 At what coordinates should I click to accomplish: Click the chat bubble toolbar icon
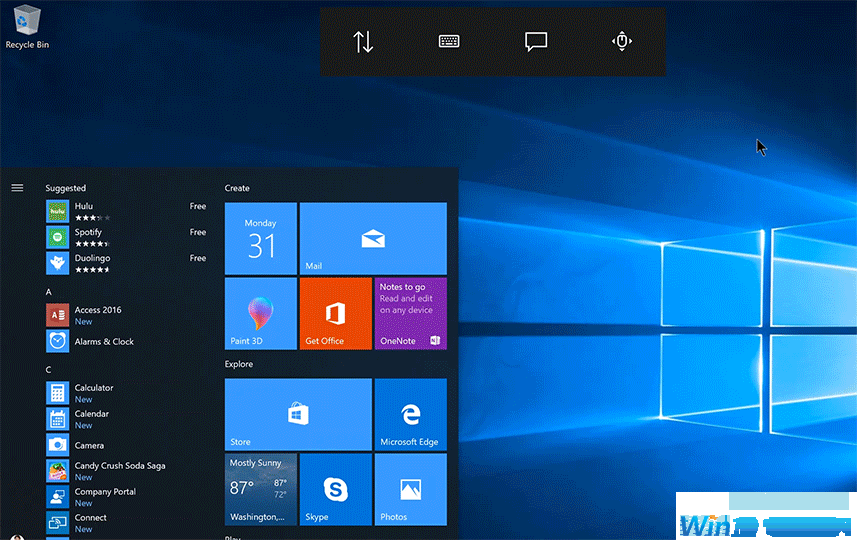click(x=536, y=41)
